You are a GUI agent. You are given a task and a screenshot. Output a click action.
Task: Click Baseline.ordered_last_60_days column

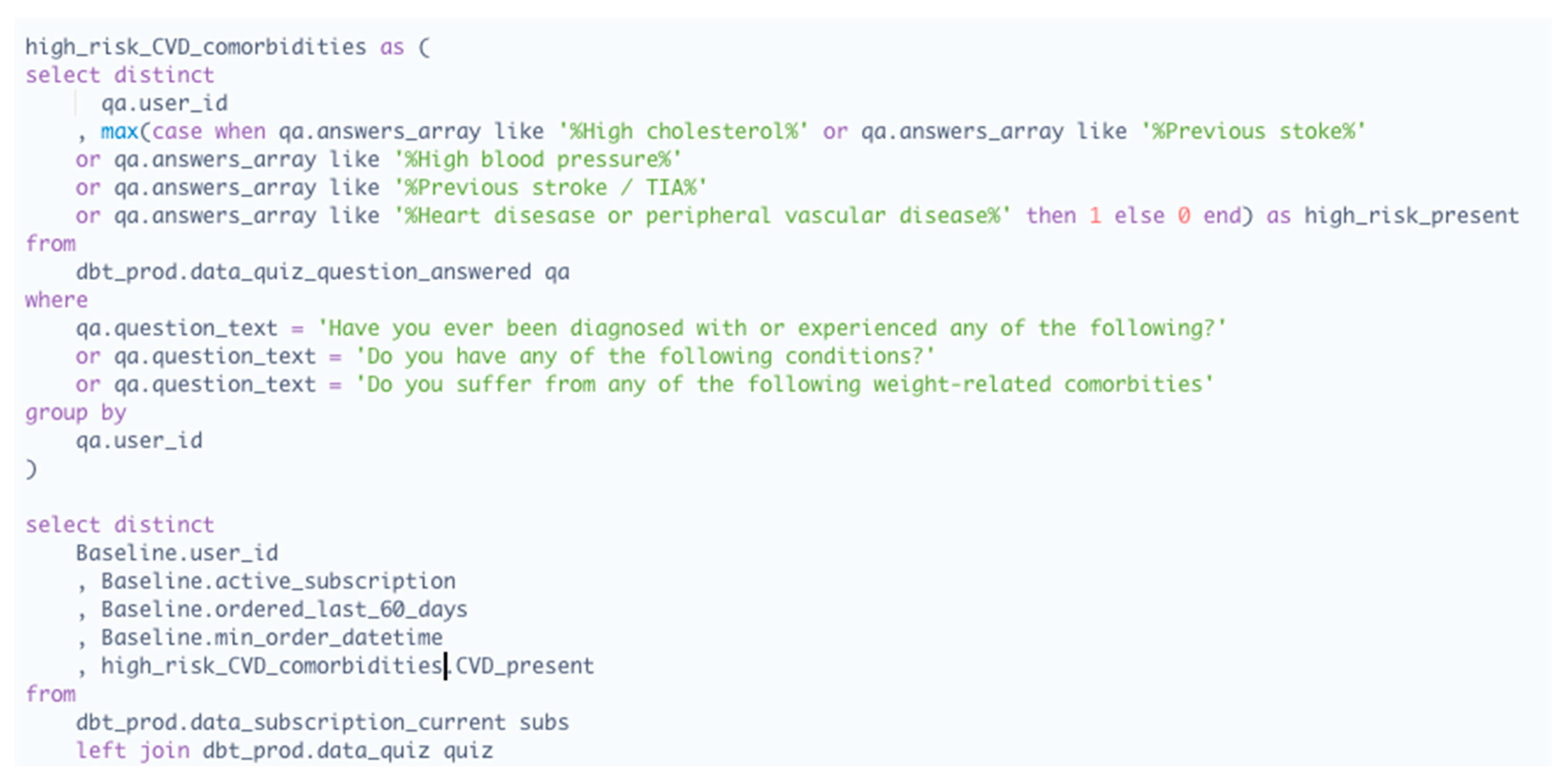coord(284,610)
